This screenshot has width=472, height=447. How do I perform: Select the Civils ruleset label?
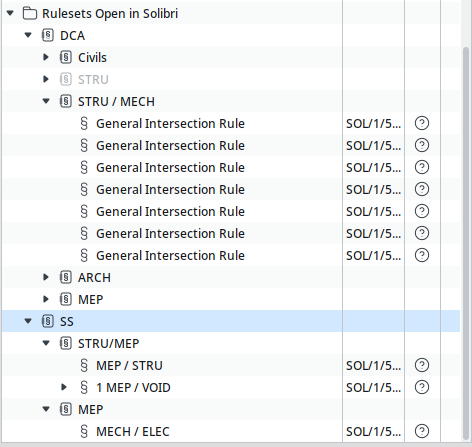pos(92,58)
